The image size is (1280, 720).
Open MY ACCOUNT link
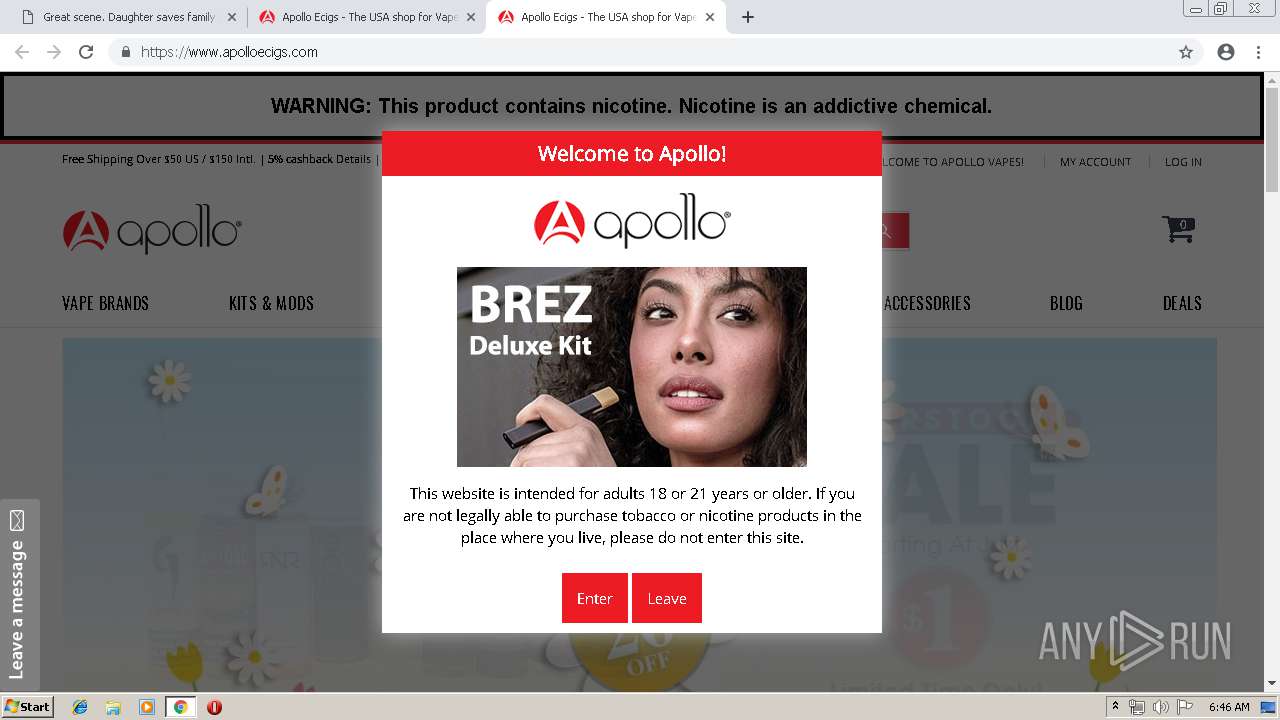point(1095,162)
